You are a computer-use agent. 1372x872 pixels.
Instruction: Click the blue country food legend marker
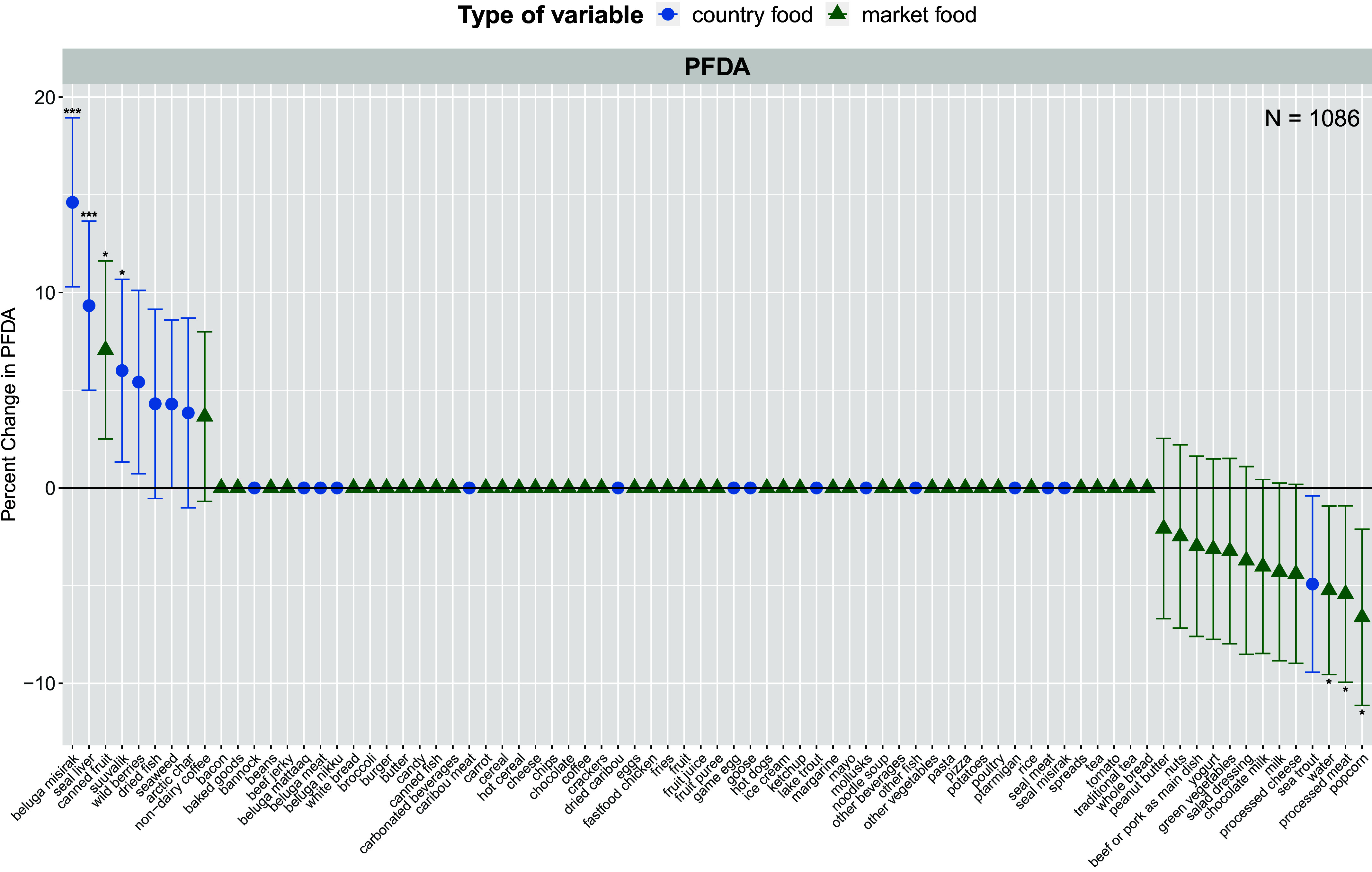point(668,15)
